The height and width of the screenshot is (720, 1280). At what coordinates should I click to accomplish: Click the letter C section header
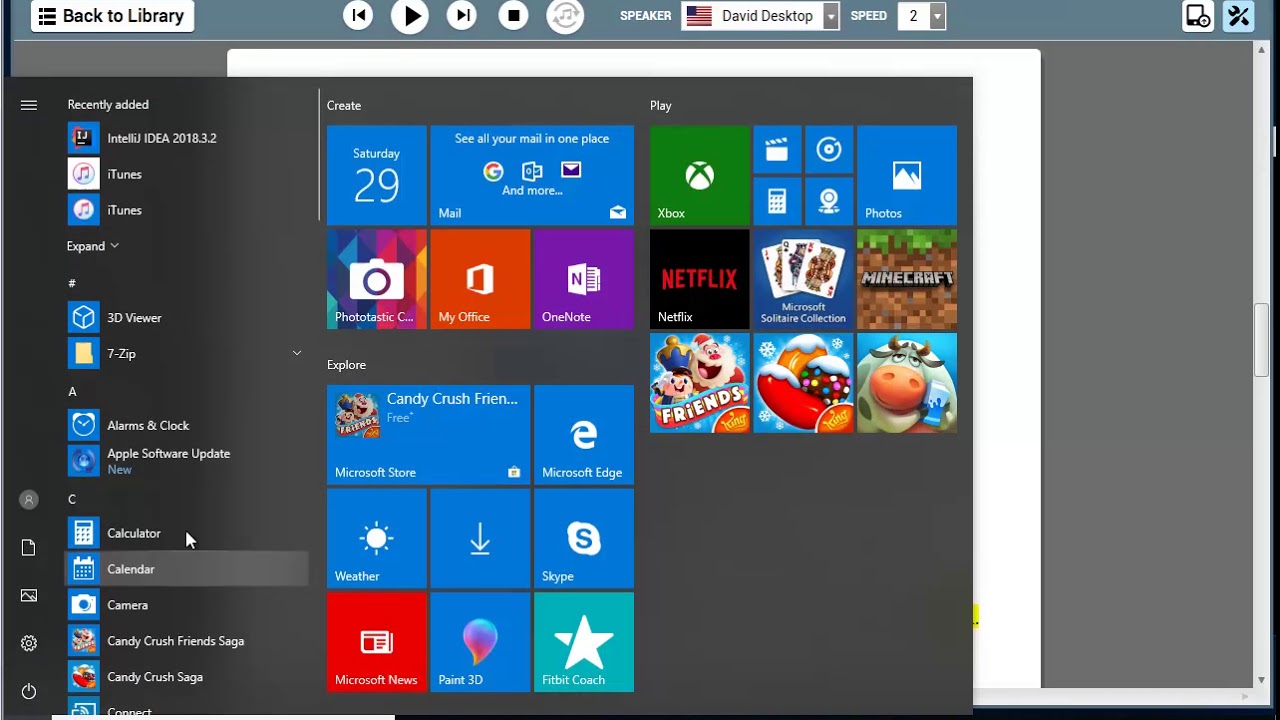point(72,499)
